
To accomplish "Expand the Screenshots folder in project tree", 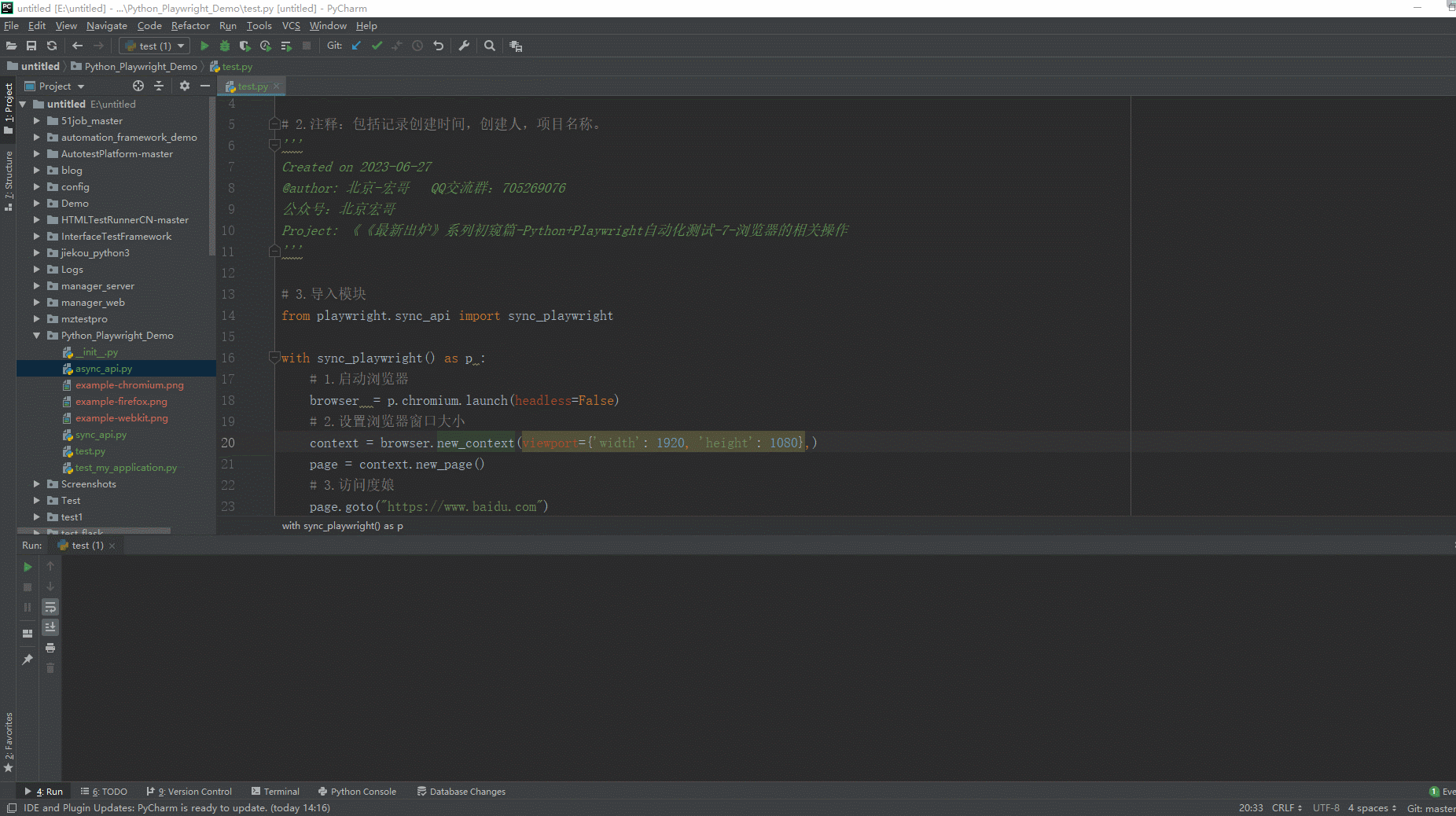I will point(37,484).
